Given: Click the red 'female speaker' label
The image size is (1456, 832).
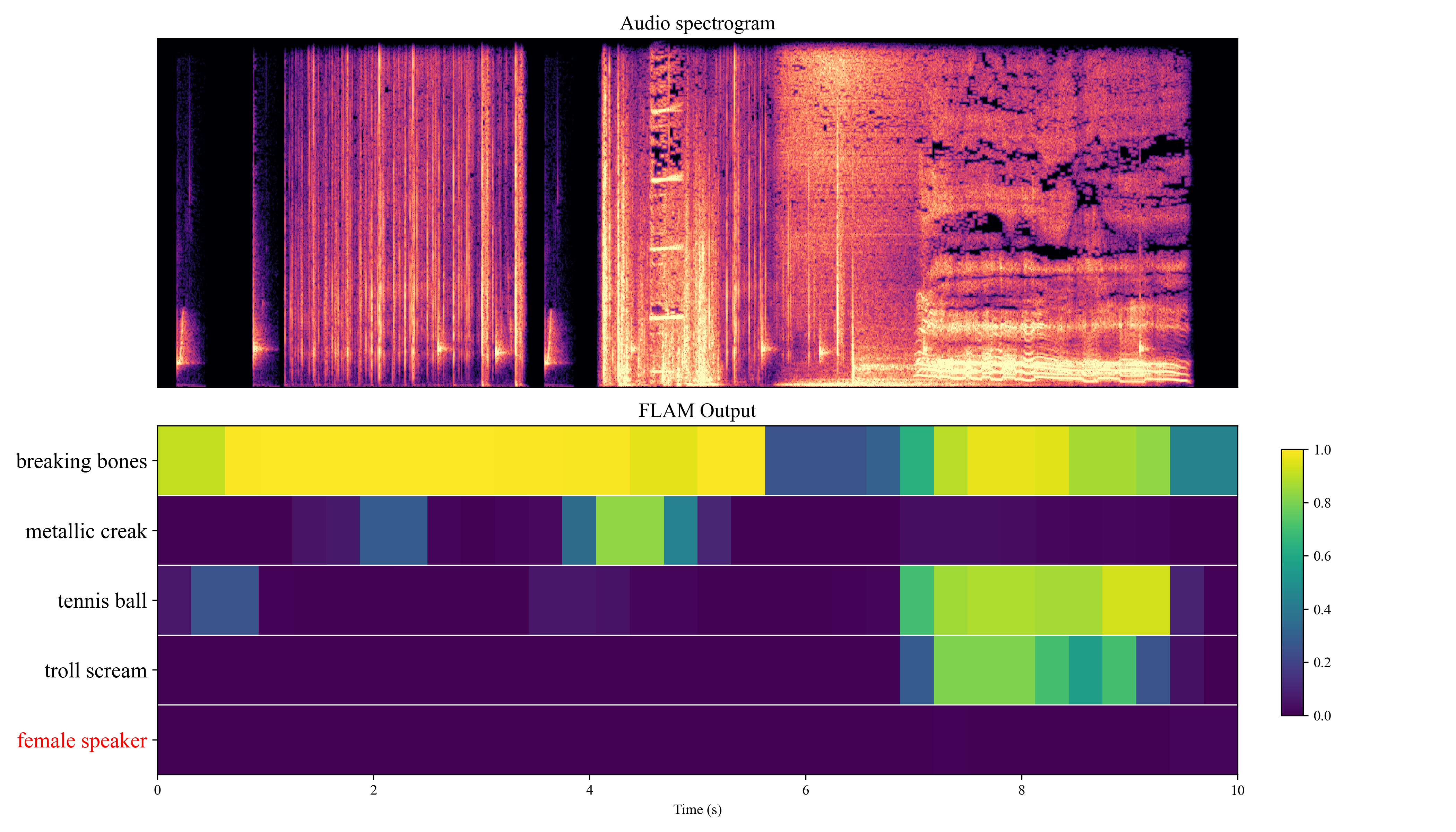Looking at the screenshot, I should click(x=82, y=740).
